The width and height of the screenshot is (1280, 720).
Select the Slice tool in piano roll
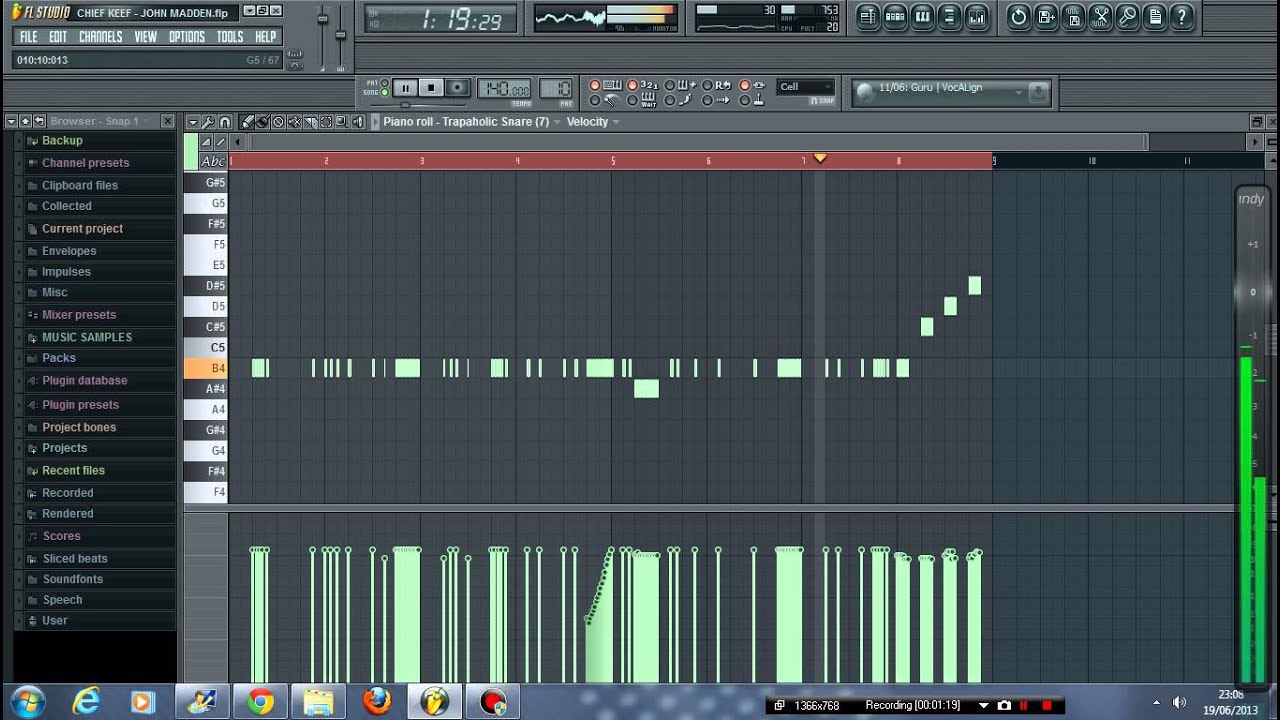tap(310, 122)
